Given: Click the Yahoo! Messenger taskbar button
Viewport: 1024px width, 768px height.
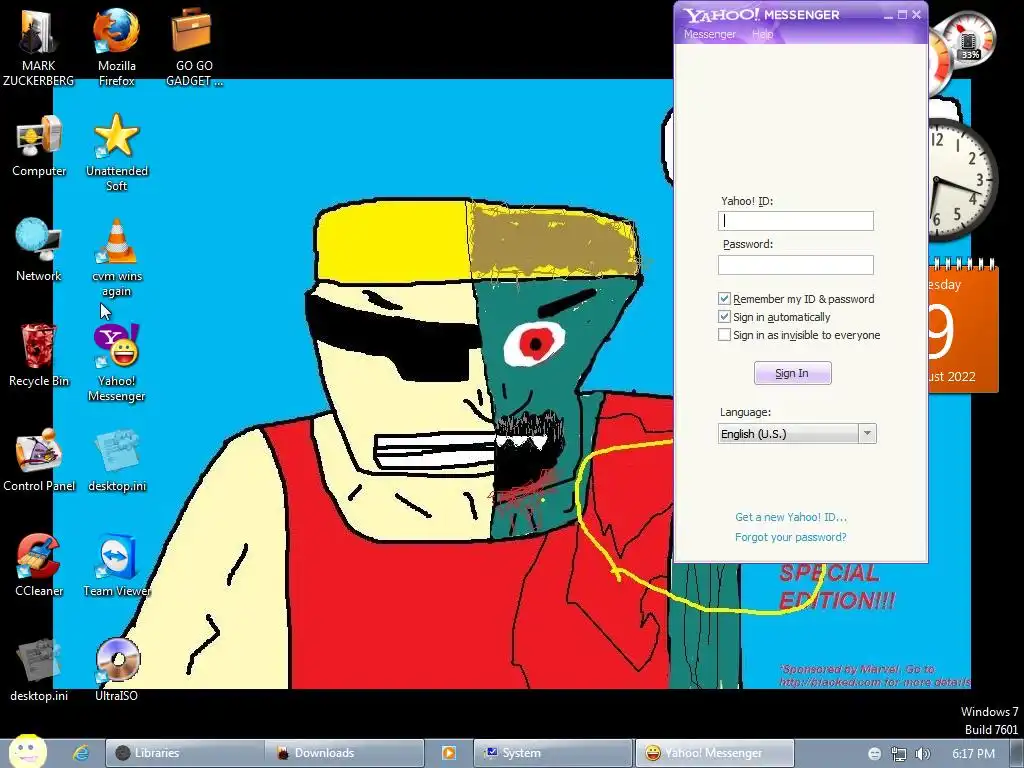Looking at the screenshot, I should 714,753.
